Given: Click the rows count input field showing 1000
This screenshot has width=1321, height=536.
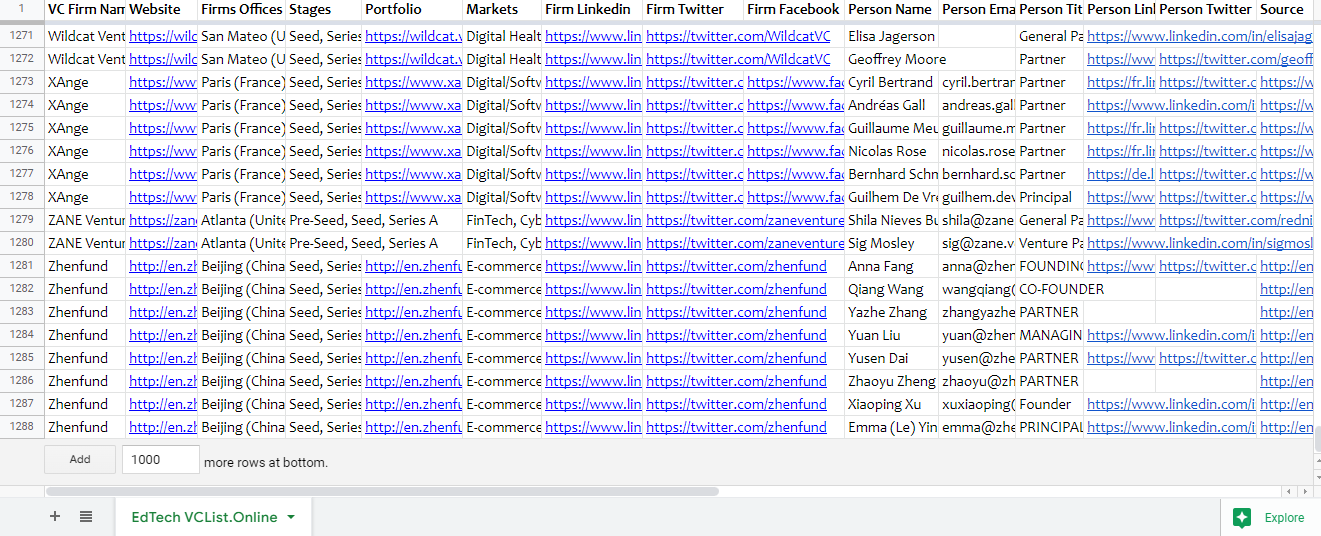Looking at the screenshot, I should point(161,459).
